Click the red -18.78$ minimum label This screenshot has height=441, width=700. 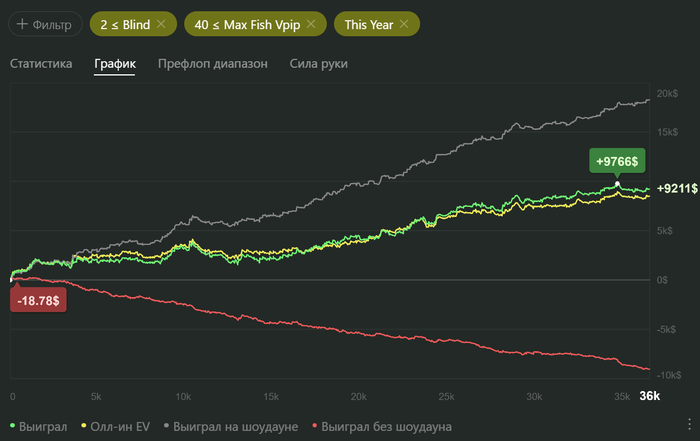39,300
